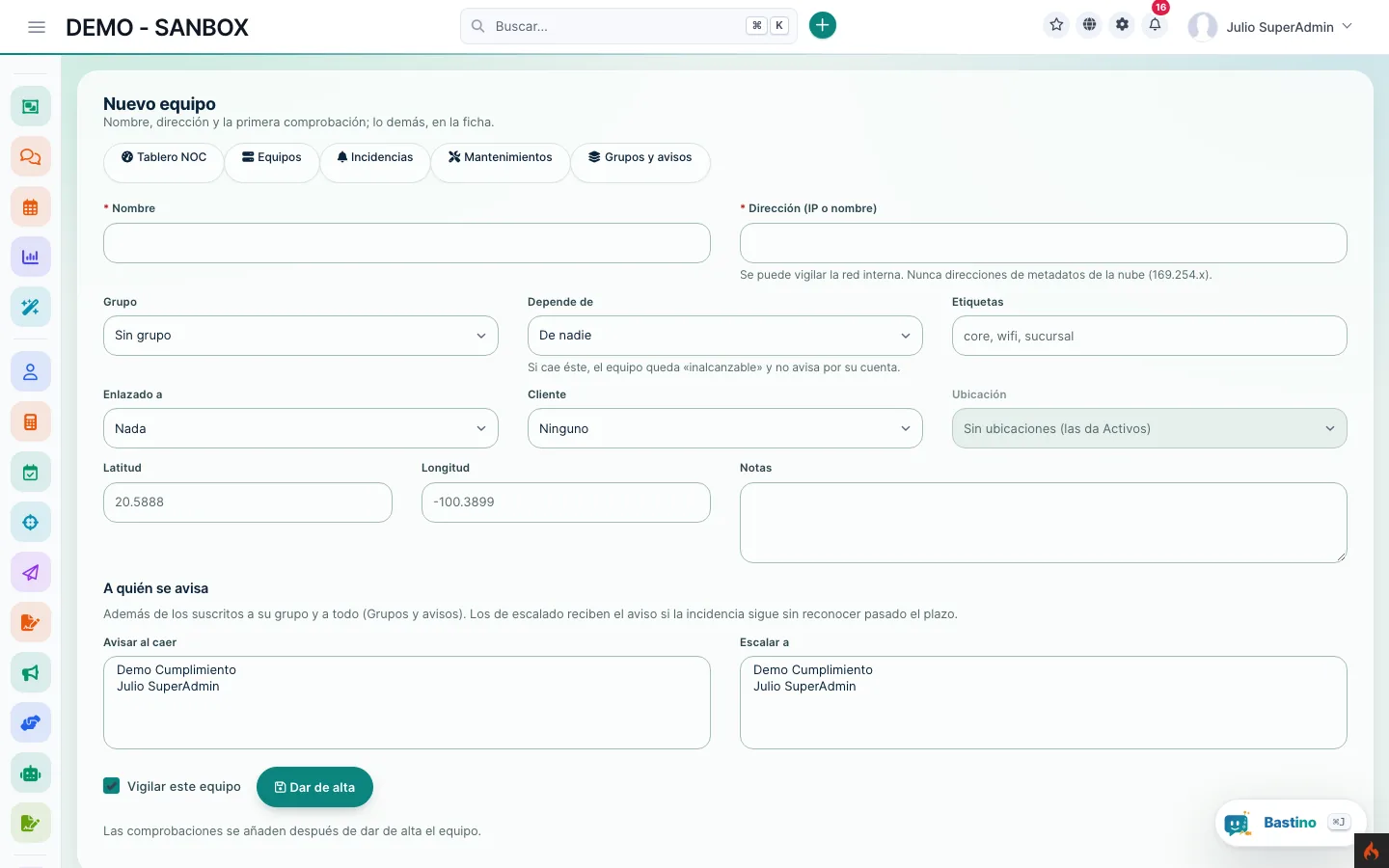Open the handshake sidebar icon
This screenshot has width=1389, height=868.
click(x=31, y=722)
